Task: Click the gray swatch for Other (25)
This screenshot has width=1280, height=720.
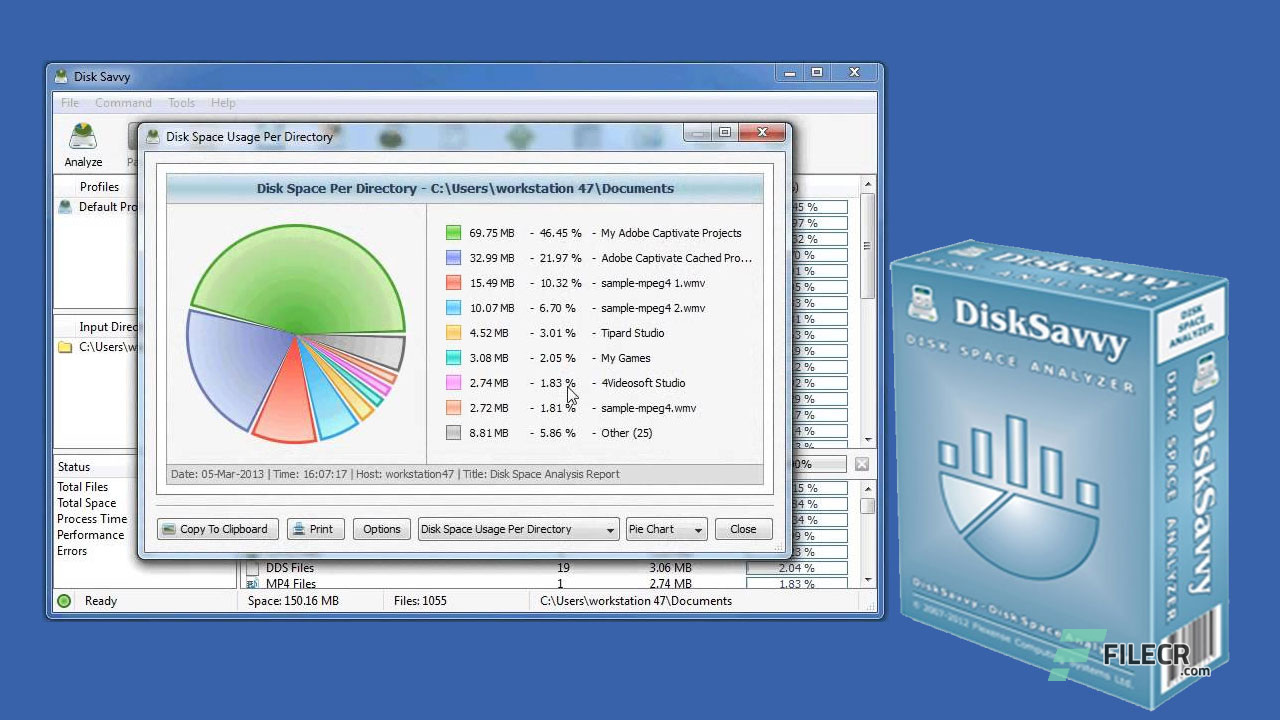Action: point(453,433)
